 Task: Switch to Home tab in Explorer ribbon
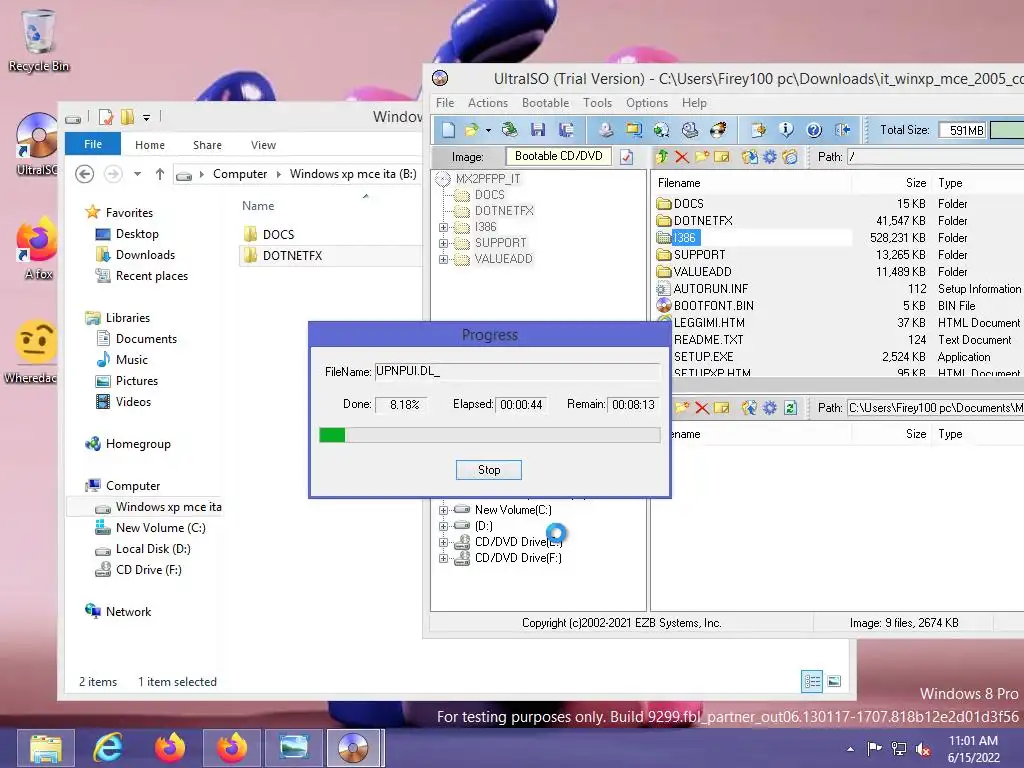coord(150,145)
